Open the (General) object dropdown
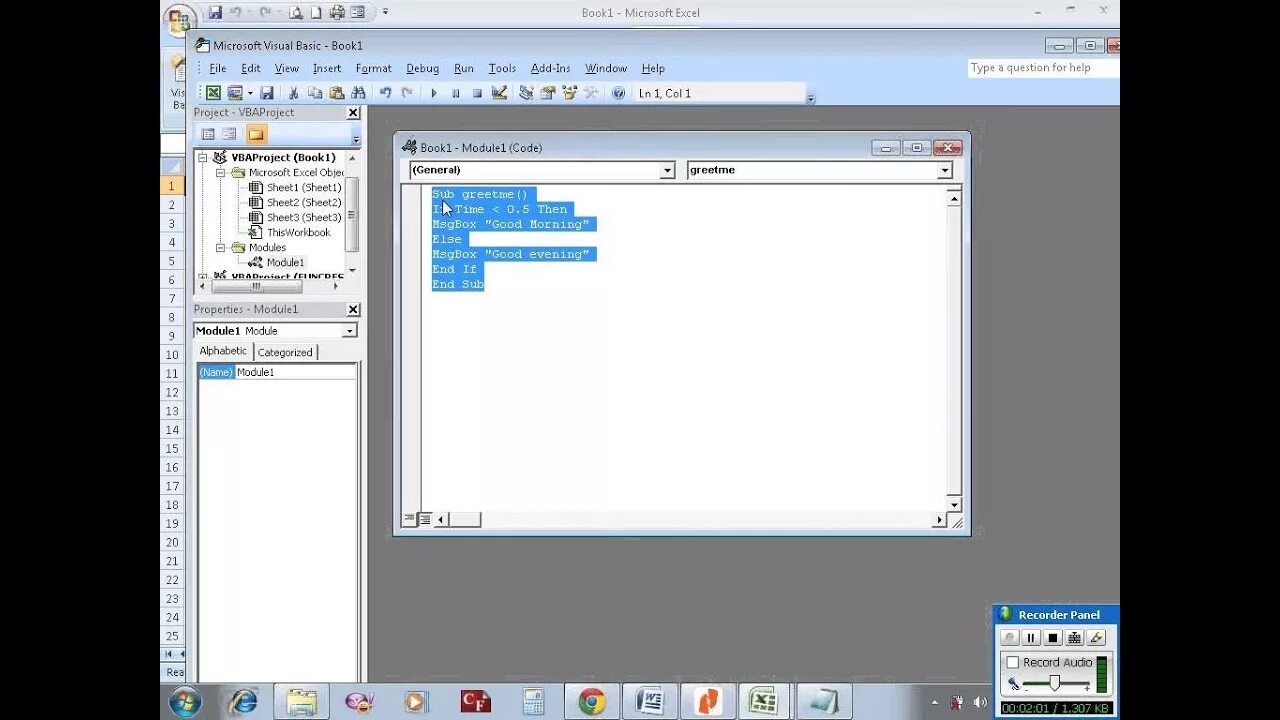The image size is (1280, 720). 667,171
